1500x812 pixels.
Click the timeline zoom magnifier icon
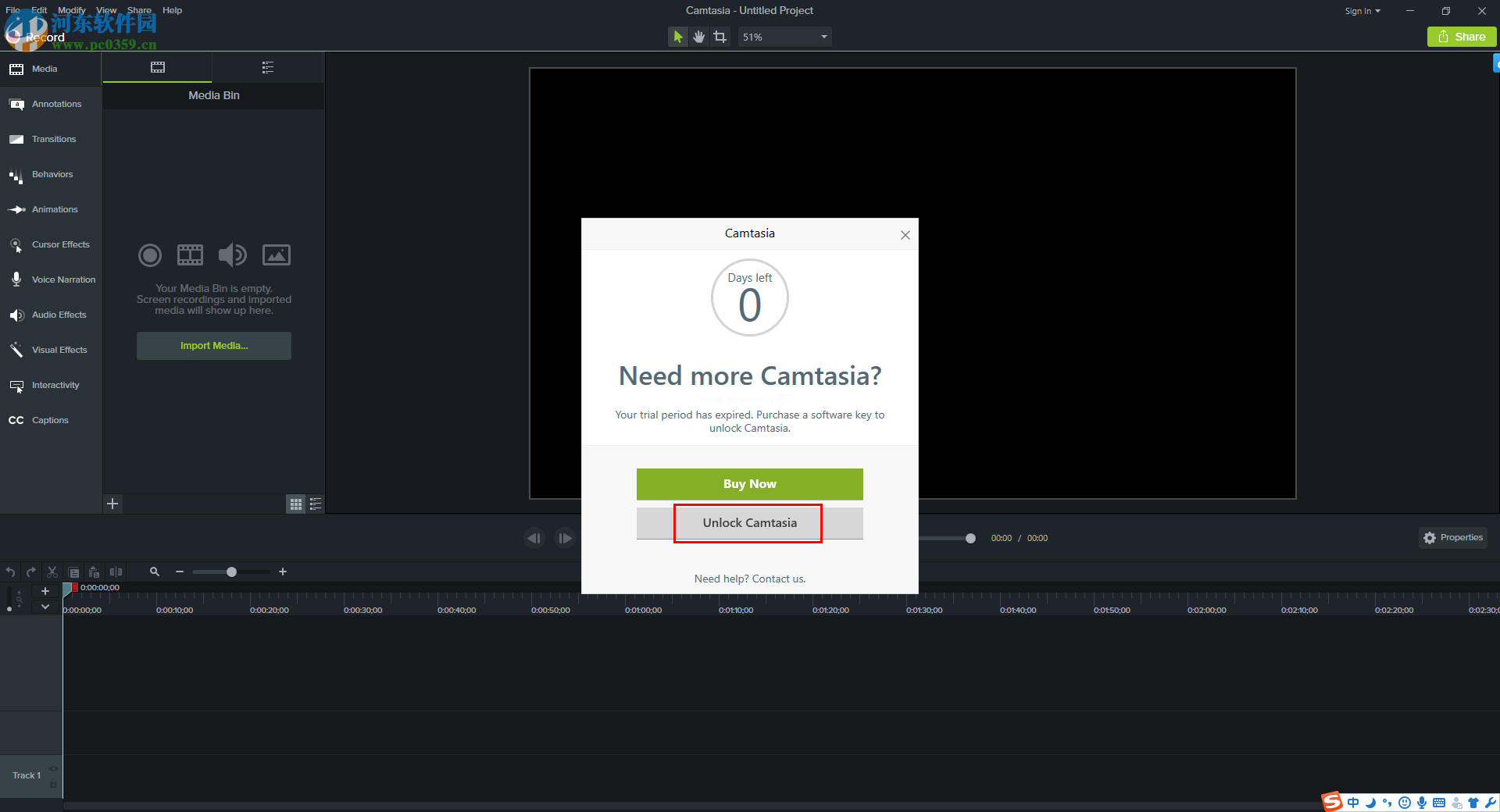coord(155,572)
